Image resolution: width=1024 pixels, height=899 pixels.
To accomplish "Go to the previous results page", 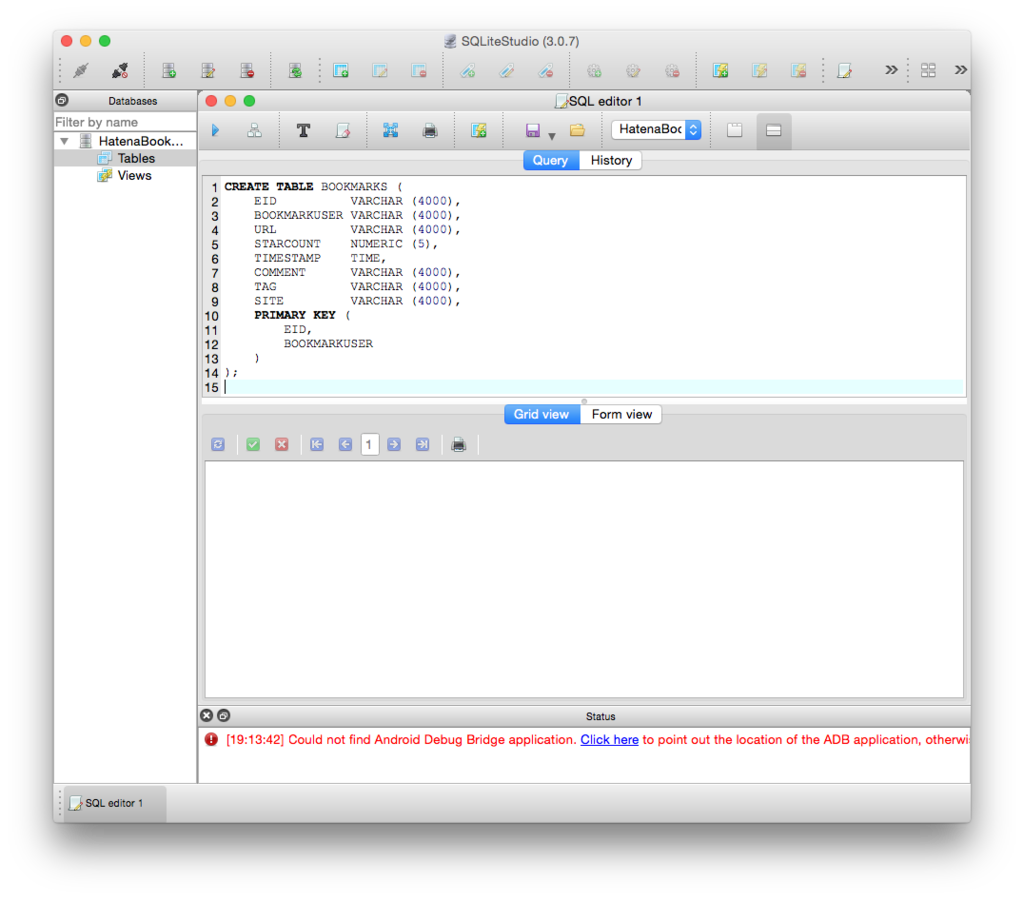I will pos(345,445).
